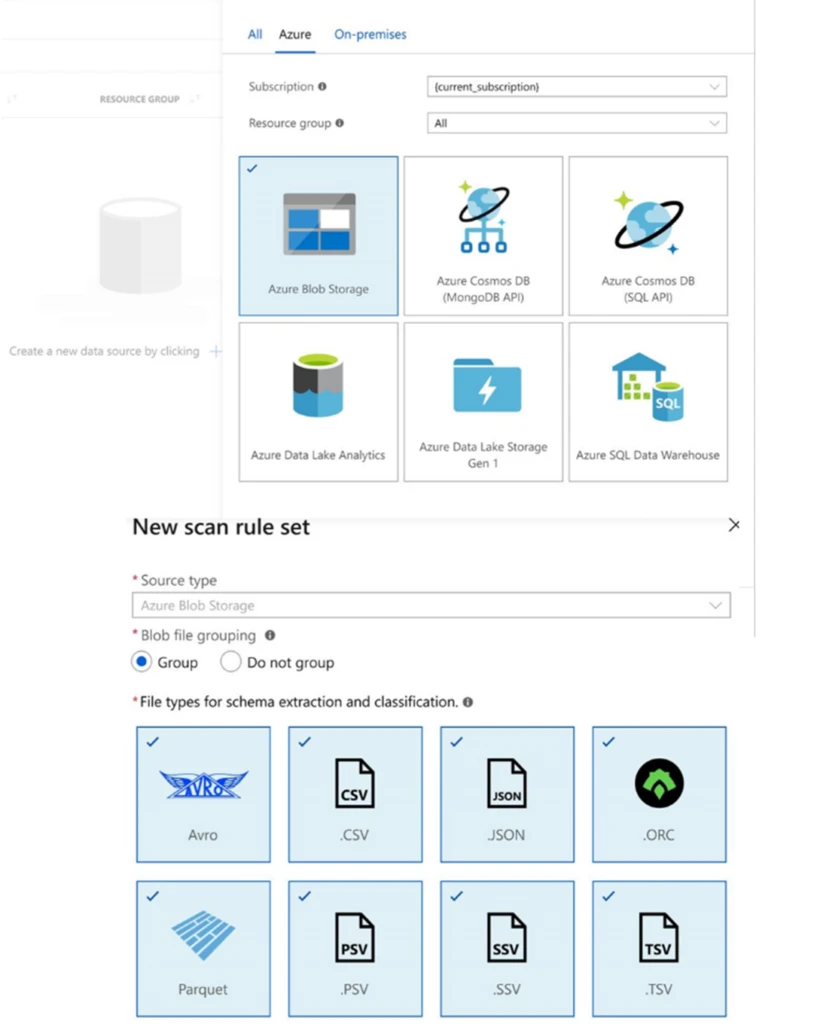Viewport: 817px width, 1024px height.
Task: Choose Azure Cosmos DB (MongoDB API) source
Action: (483, 235)
